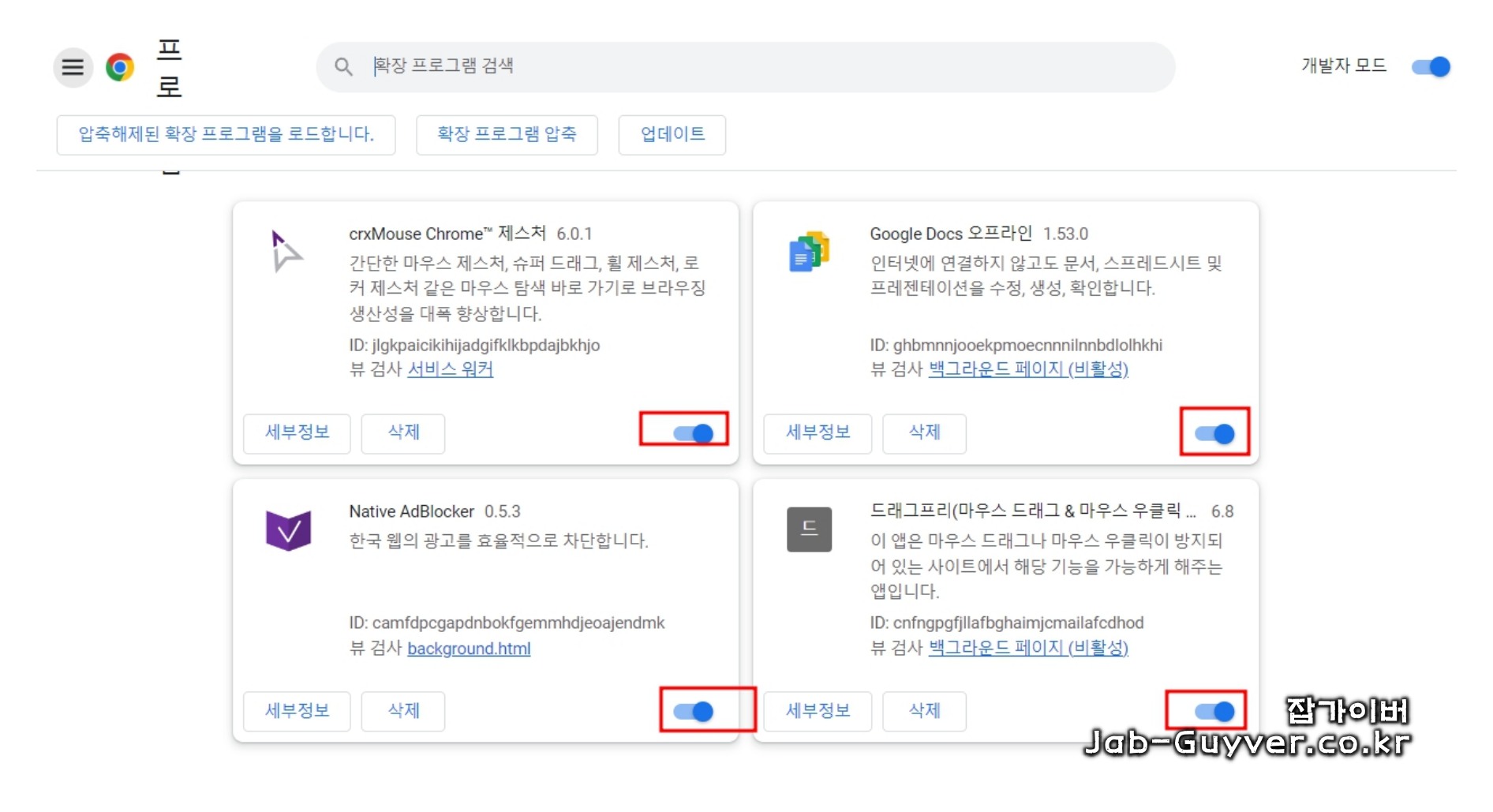Click ID camfdpcgapdnbokfgemmhdjeoajendmk text

tap(507, 623)
